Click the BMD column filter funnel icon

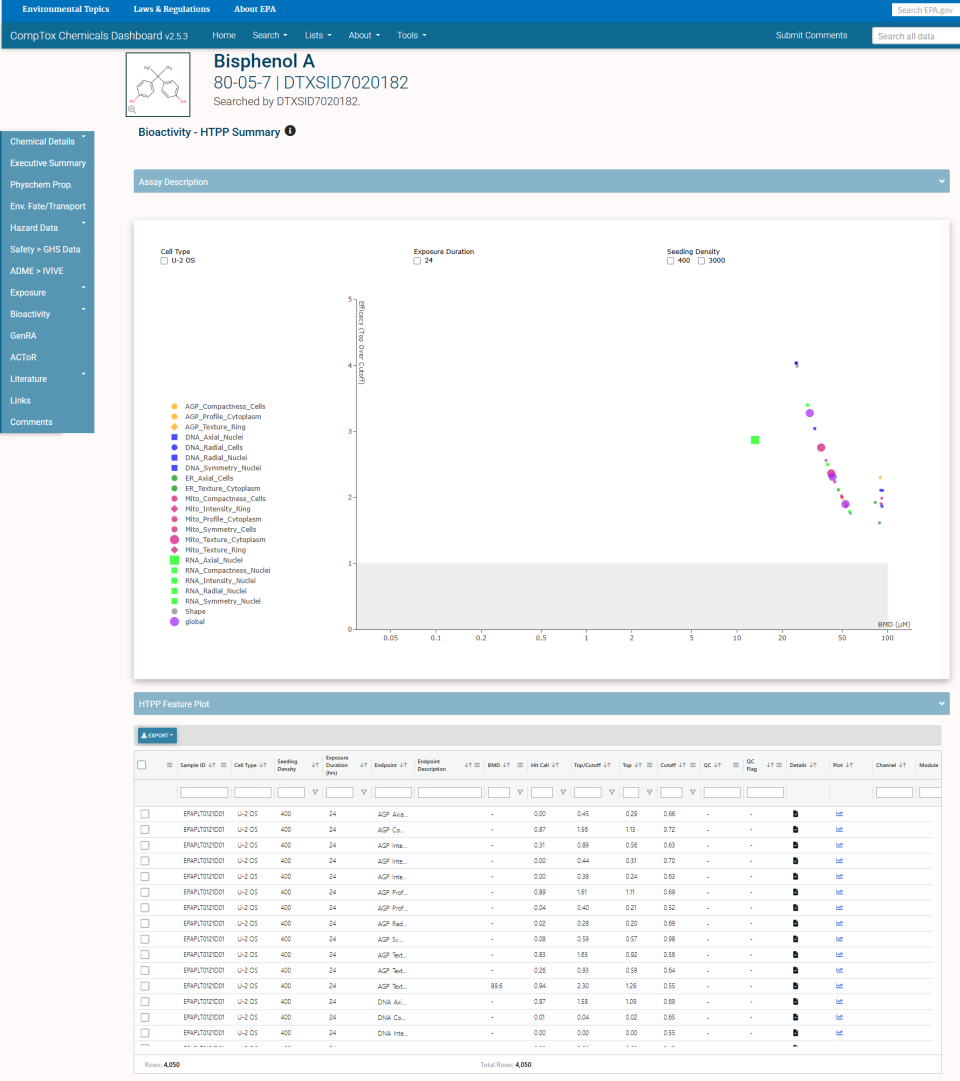[519, 792]
